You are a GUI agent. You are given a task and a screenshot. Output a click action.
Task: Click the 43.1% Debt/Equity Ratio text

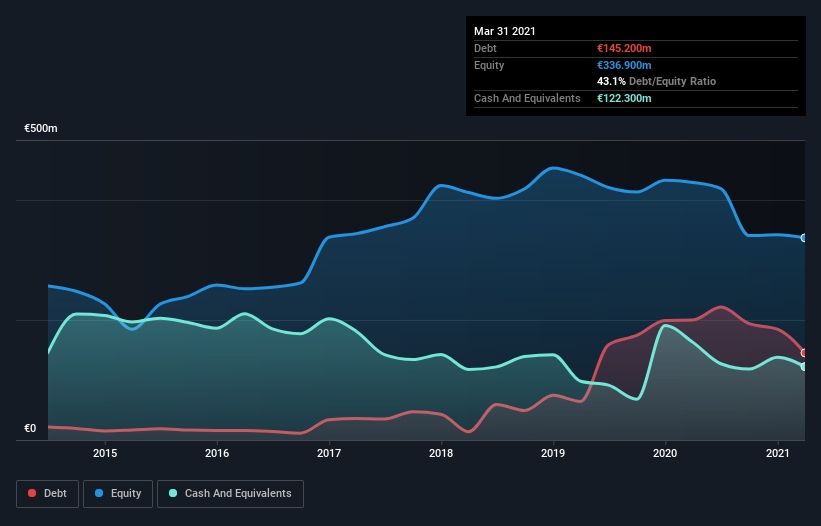click(657, 81)
